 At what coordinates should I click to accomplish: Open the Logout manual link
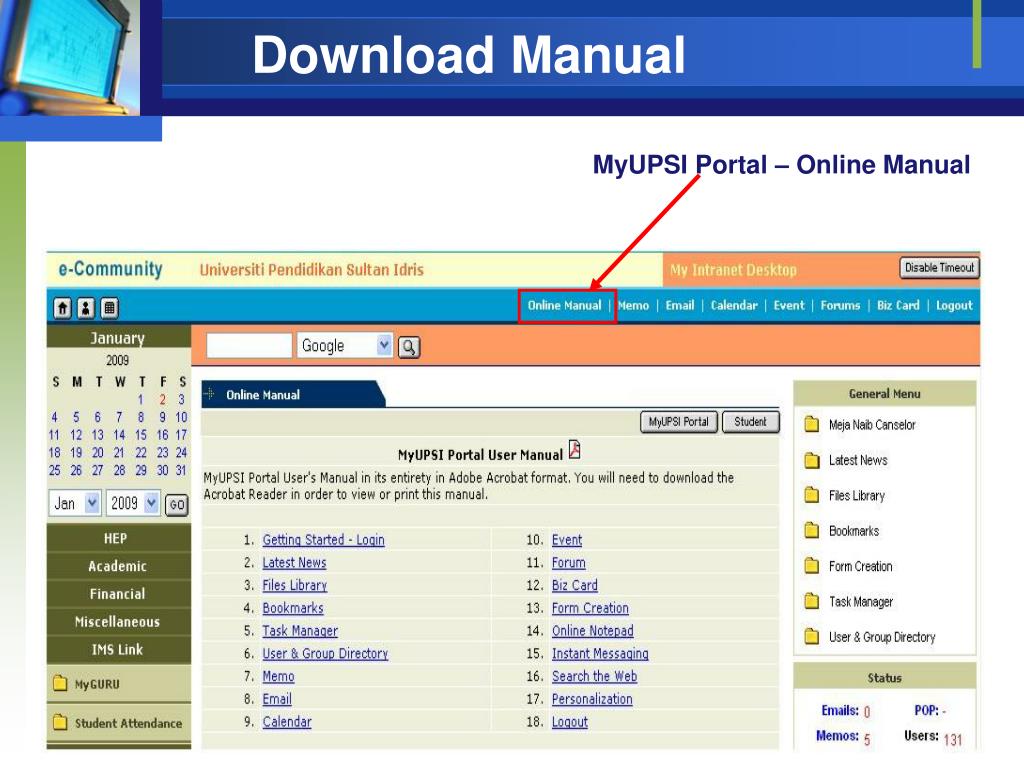pyautogui.click(x=569, y=722)
